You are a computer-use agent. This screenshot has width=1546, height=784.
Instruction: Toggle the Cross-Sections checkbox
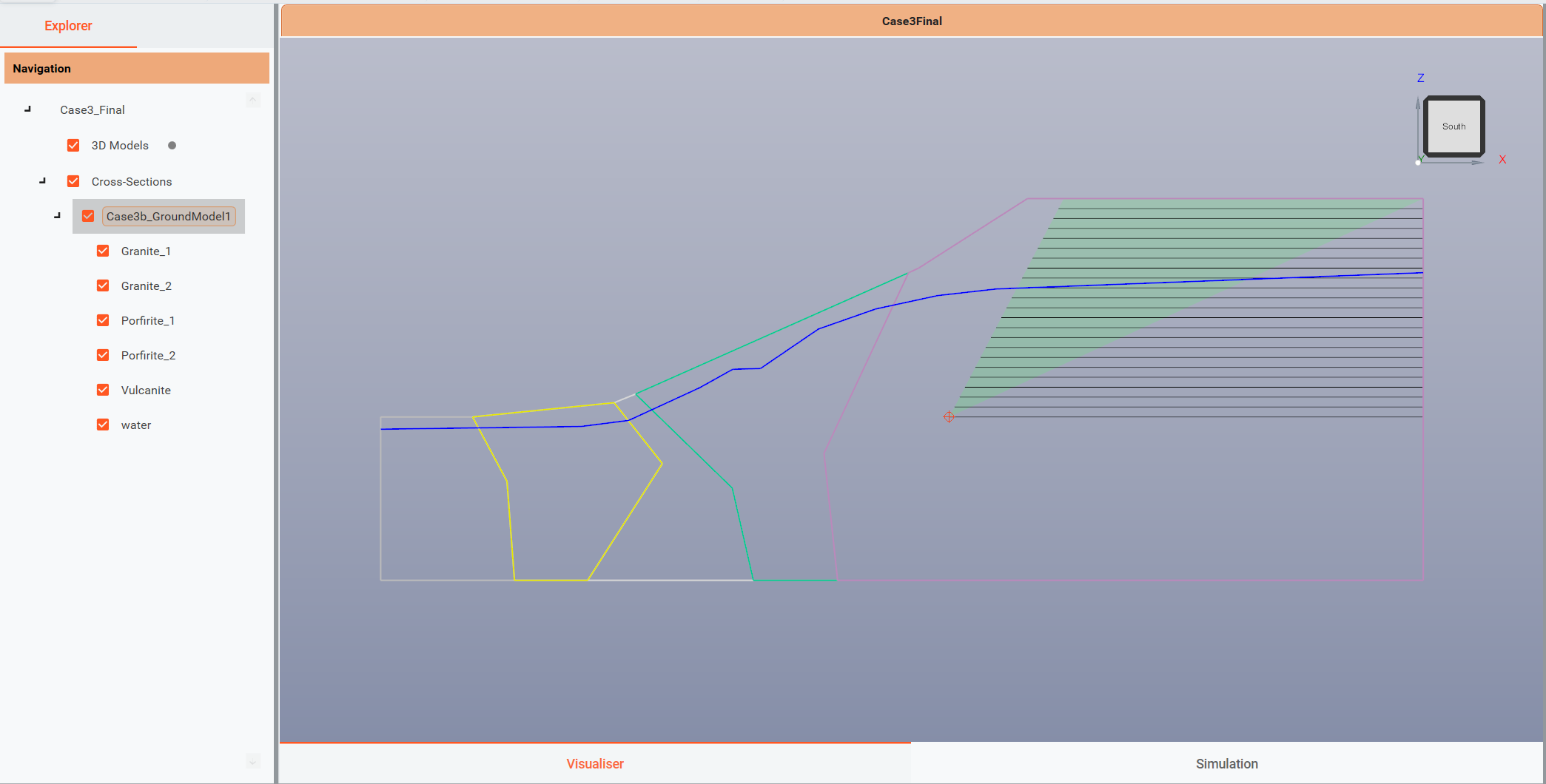point(73,181)
